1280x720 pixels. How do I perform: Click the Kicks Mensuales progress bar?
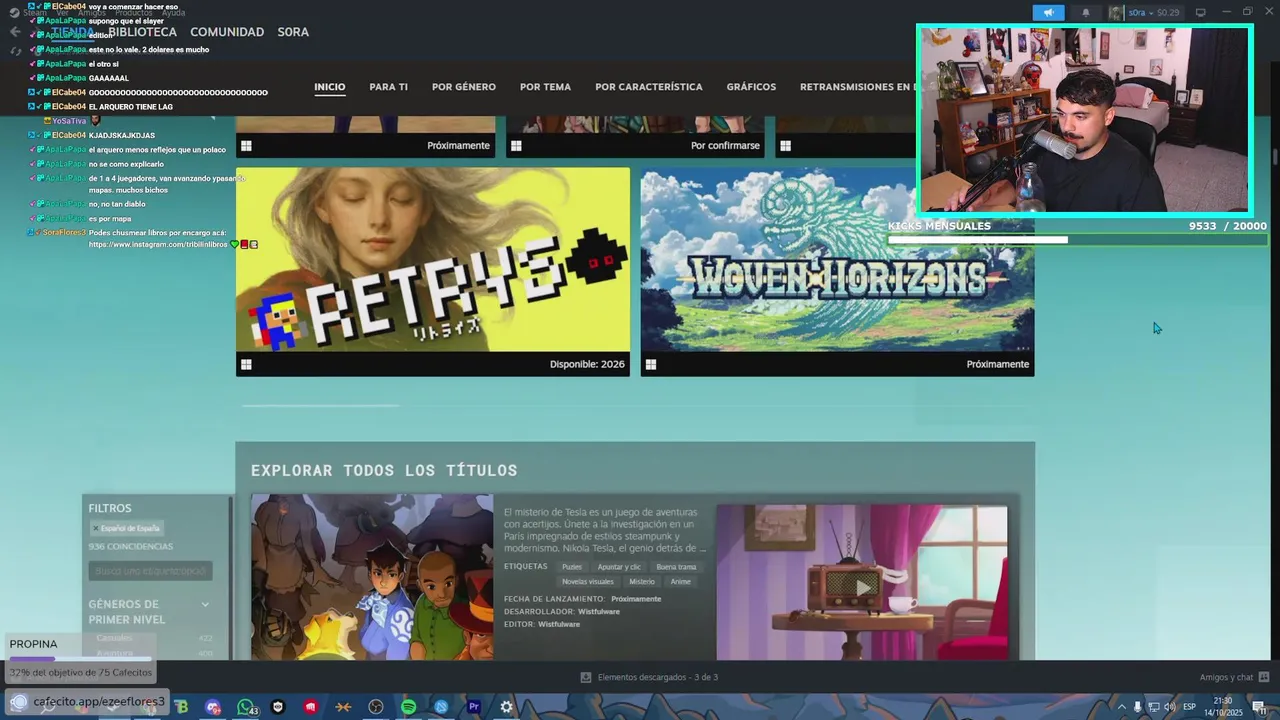click(x=1076, y=240)
